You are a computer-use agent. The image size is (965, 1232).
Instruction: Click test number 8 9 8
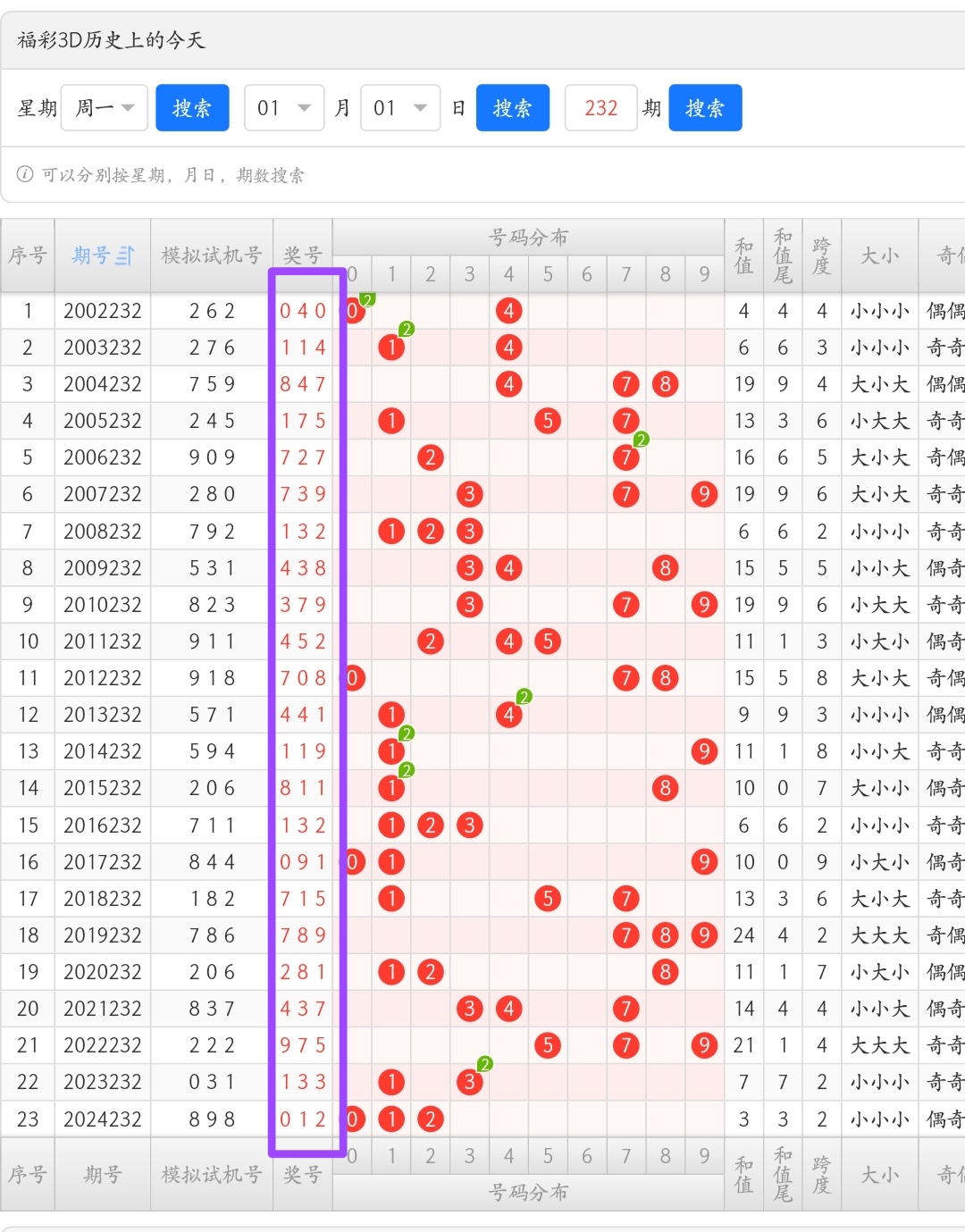212,1119
